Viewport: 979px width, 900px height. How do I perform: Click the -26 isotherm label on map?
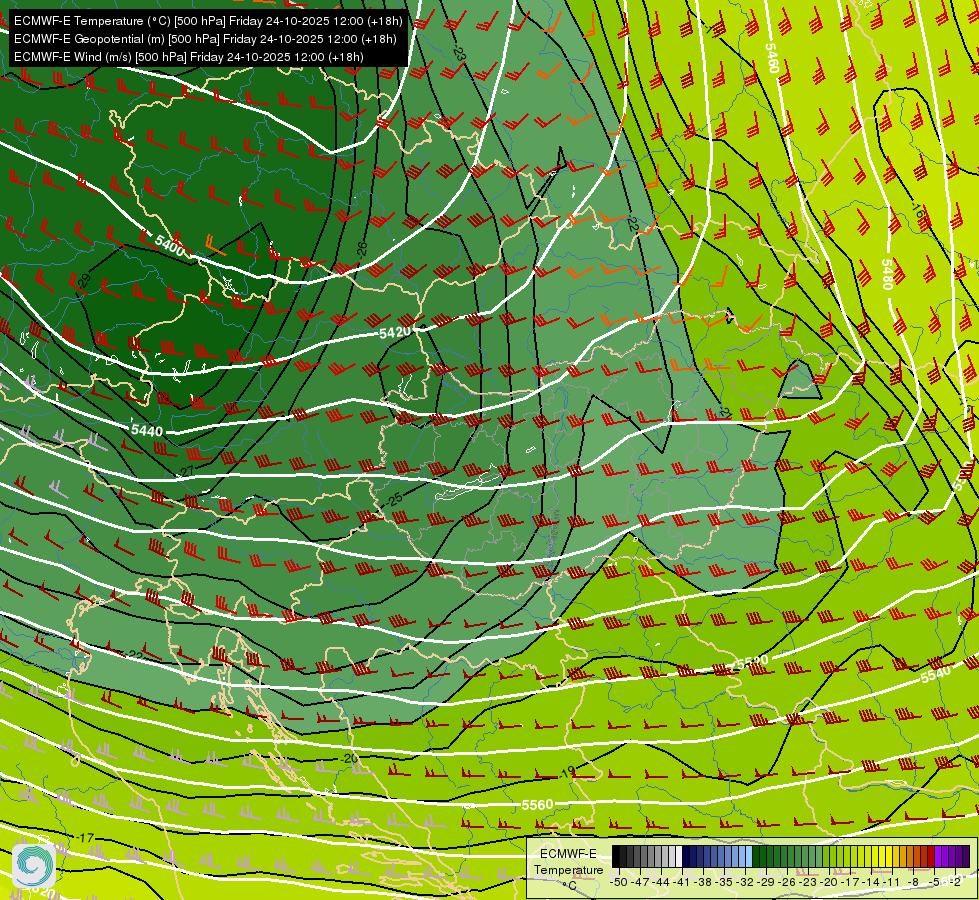(362, 249)
